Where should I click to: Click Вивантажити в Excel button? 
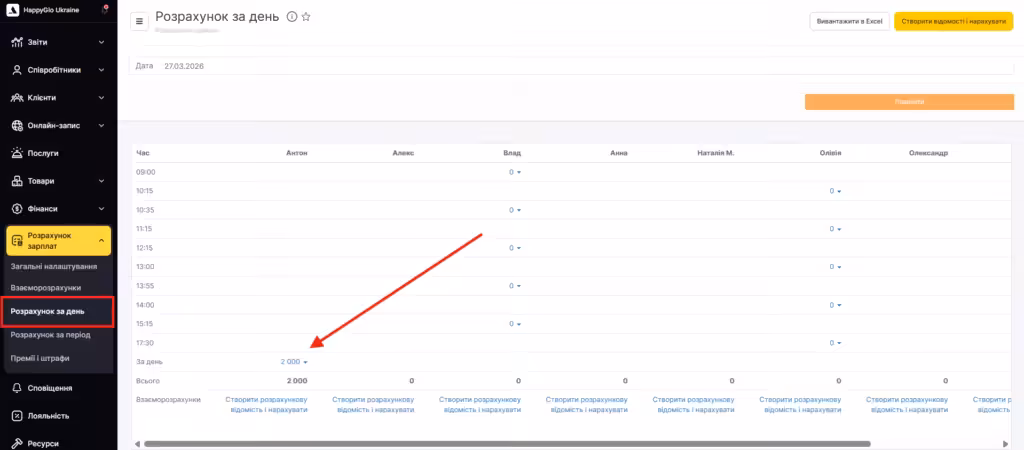click(x=848, y=21)
